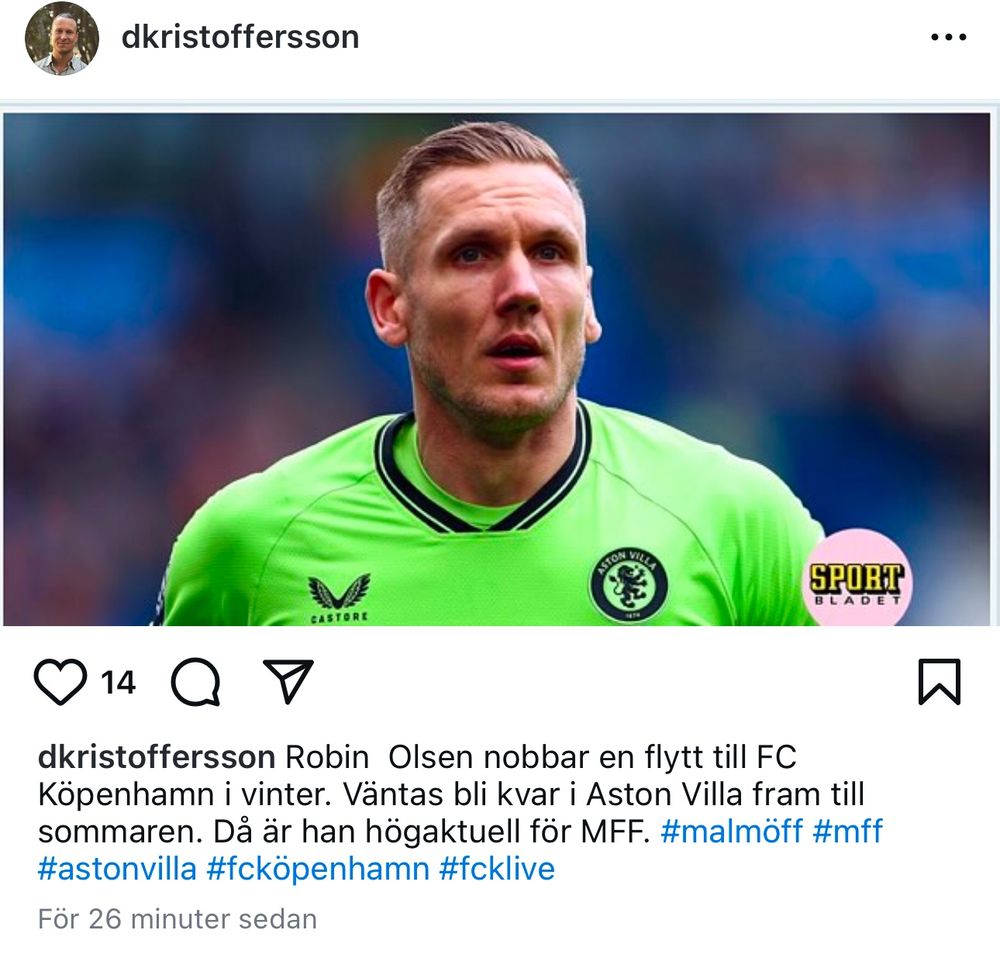Image resolution: width=1000 pixels, height=967 pixels.
Task: Click the Castore logo on jersey
Action: (339, 598)
